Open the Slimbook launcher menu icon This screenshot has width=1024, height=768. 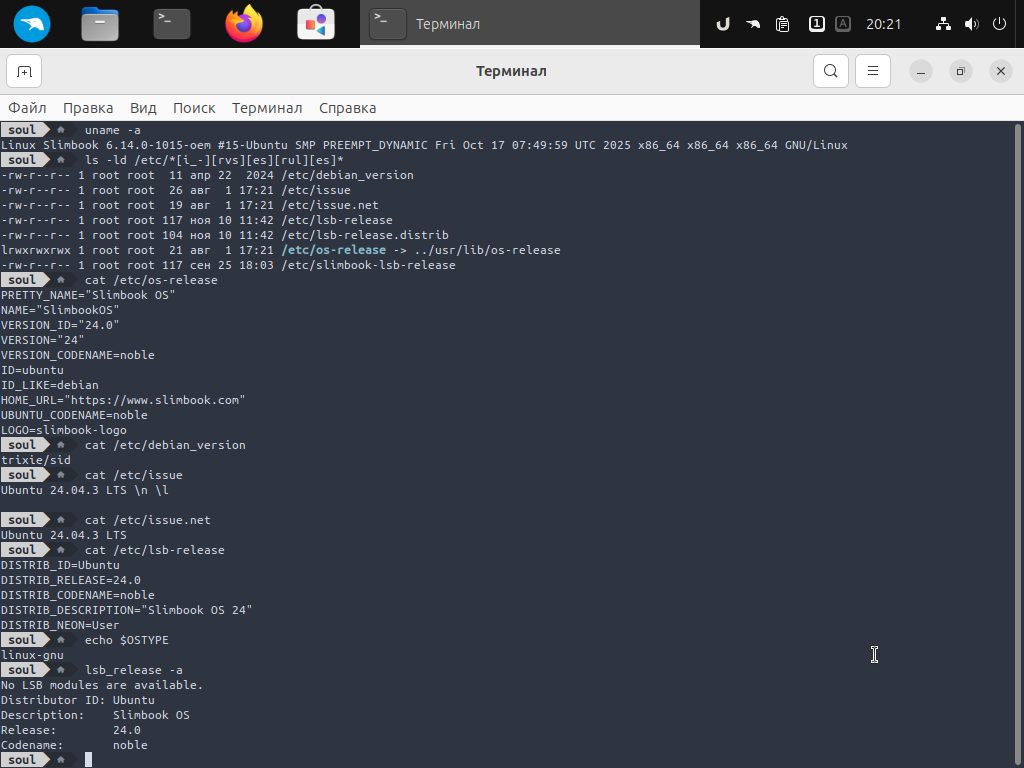(32, 24)
